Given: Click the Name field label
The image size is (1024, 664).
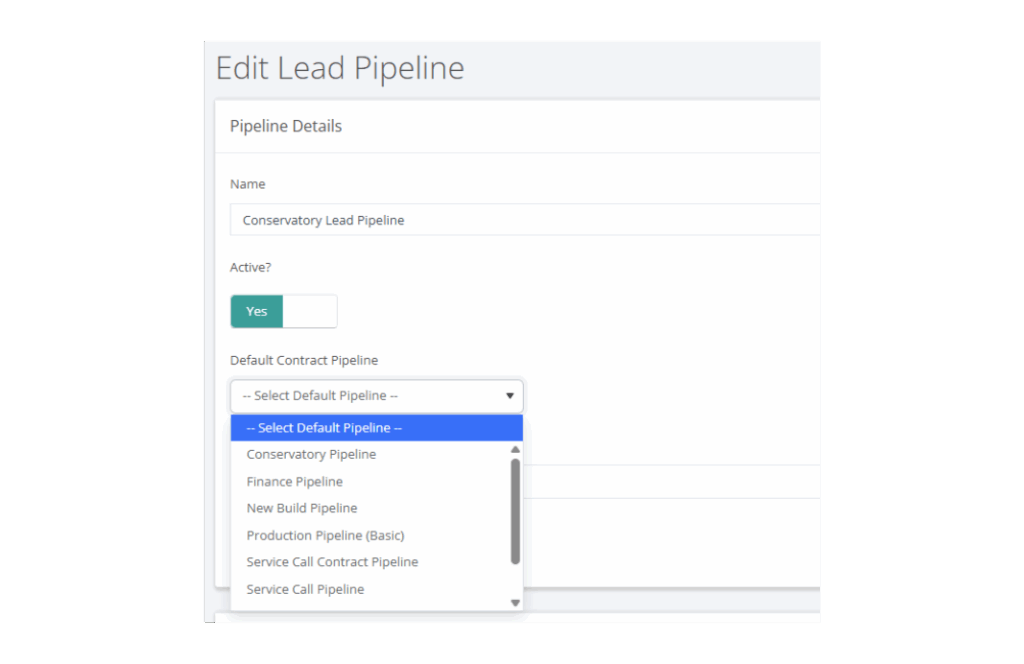Looking at the screenshot, I should pyautogui.click(x=248, y=184).
